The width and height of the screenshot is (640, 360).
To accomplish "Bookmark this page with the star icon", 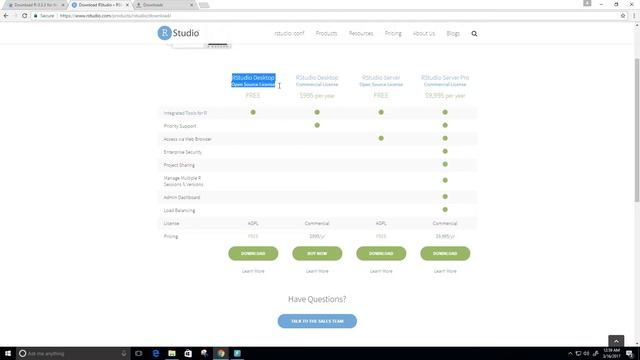I will (623, 16).
